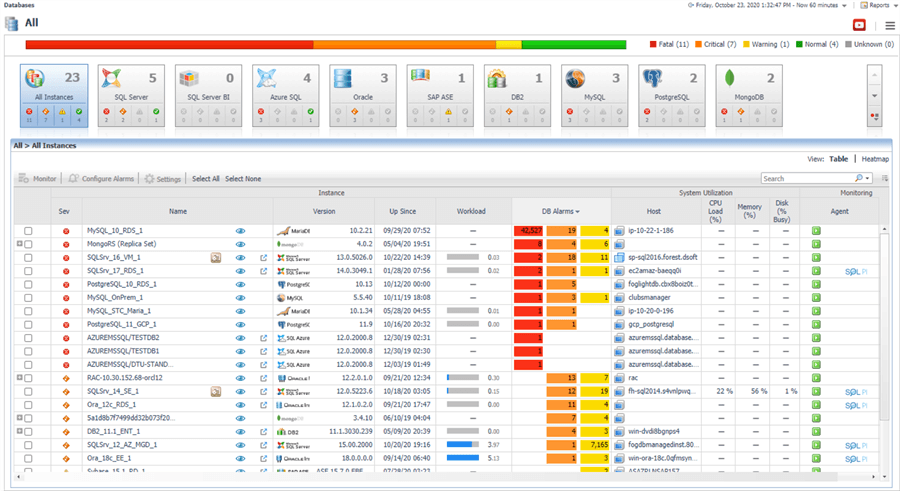The width and height of the screenshot is (900, 491).
Task: Check the box for MySQL_OnPrem_1
Action: (28, 298)
